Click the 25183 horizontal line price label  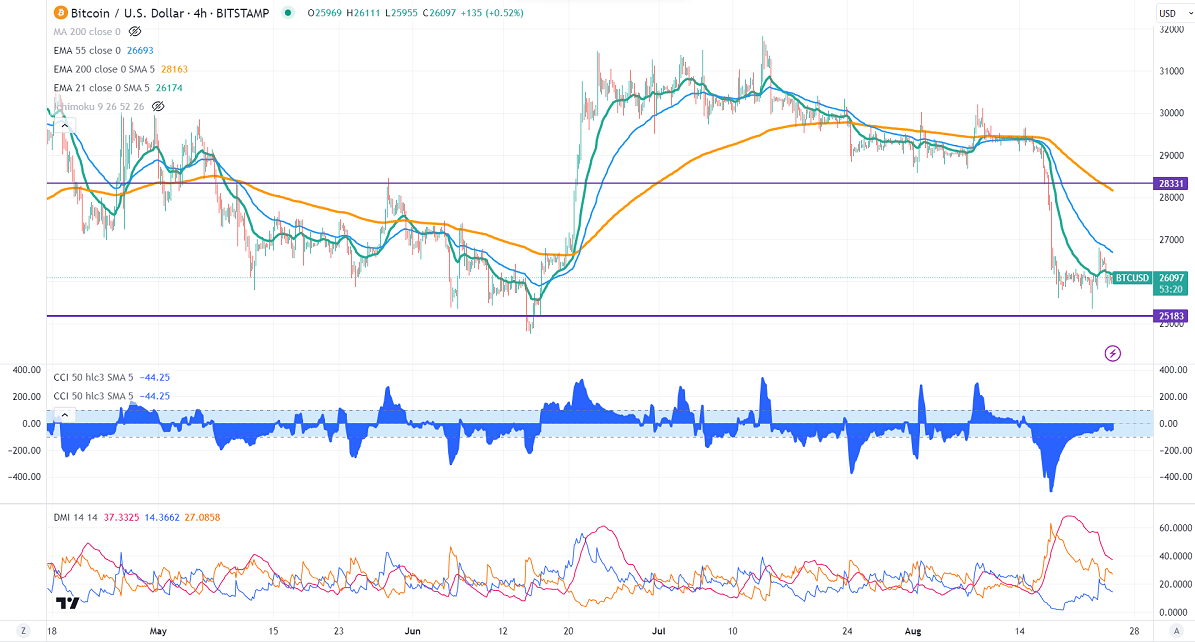[x=1171, y=316]
